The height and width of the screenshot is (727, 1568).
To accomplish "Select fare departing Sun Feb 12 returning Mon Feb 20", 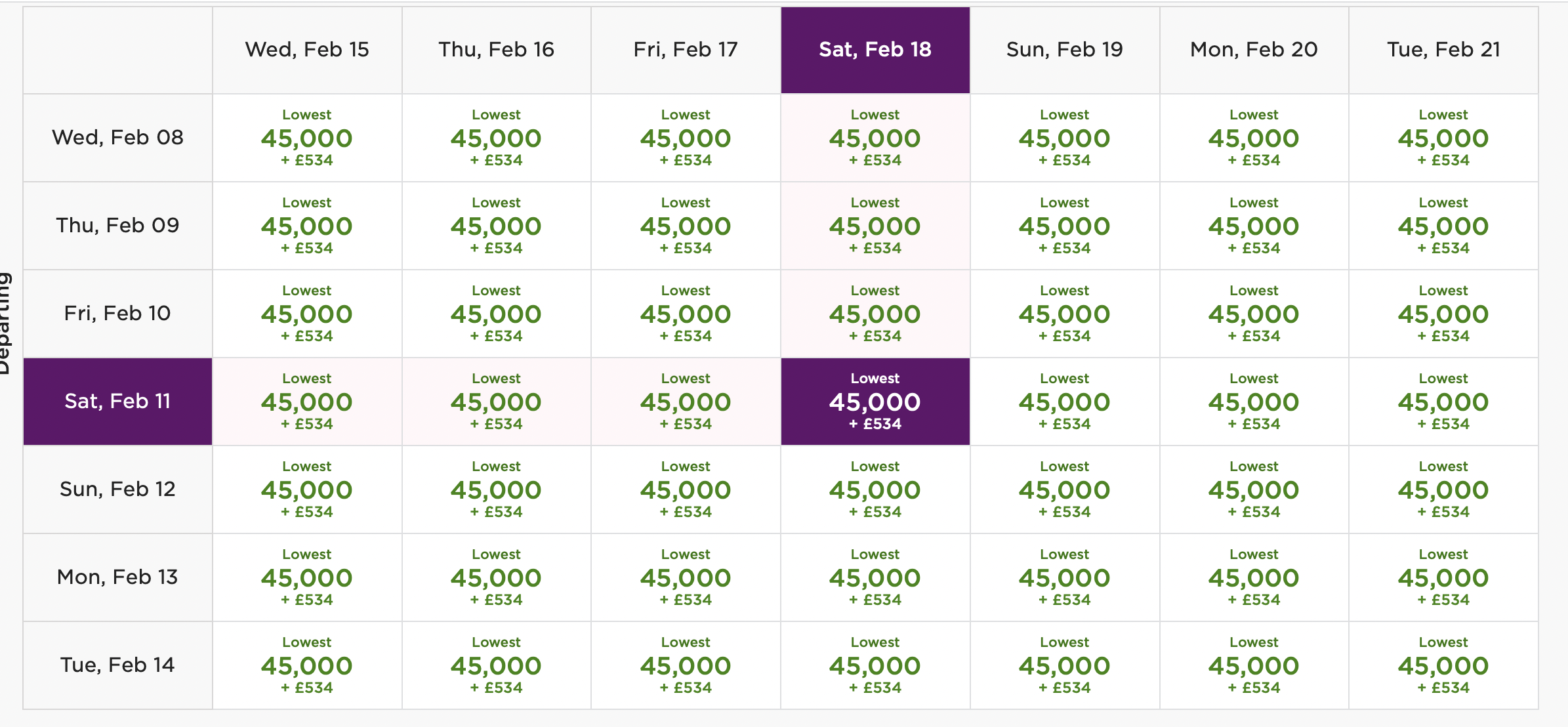I will click(x=1254, y=489).
